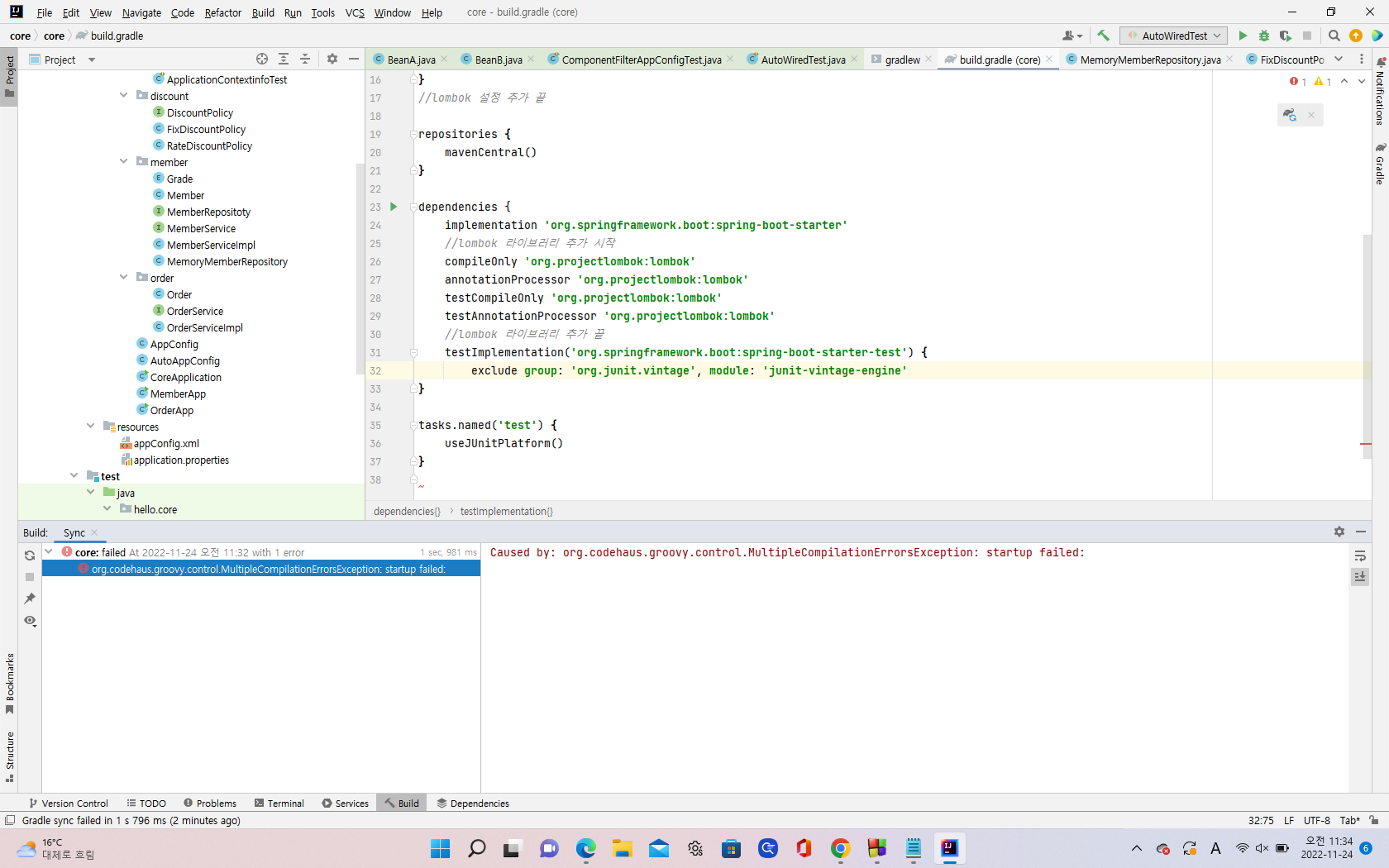Open the VCS menu
The image size is (1389, 868).
click(x=355, y=12)
